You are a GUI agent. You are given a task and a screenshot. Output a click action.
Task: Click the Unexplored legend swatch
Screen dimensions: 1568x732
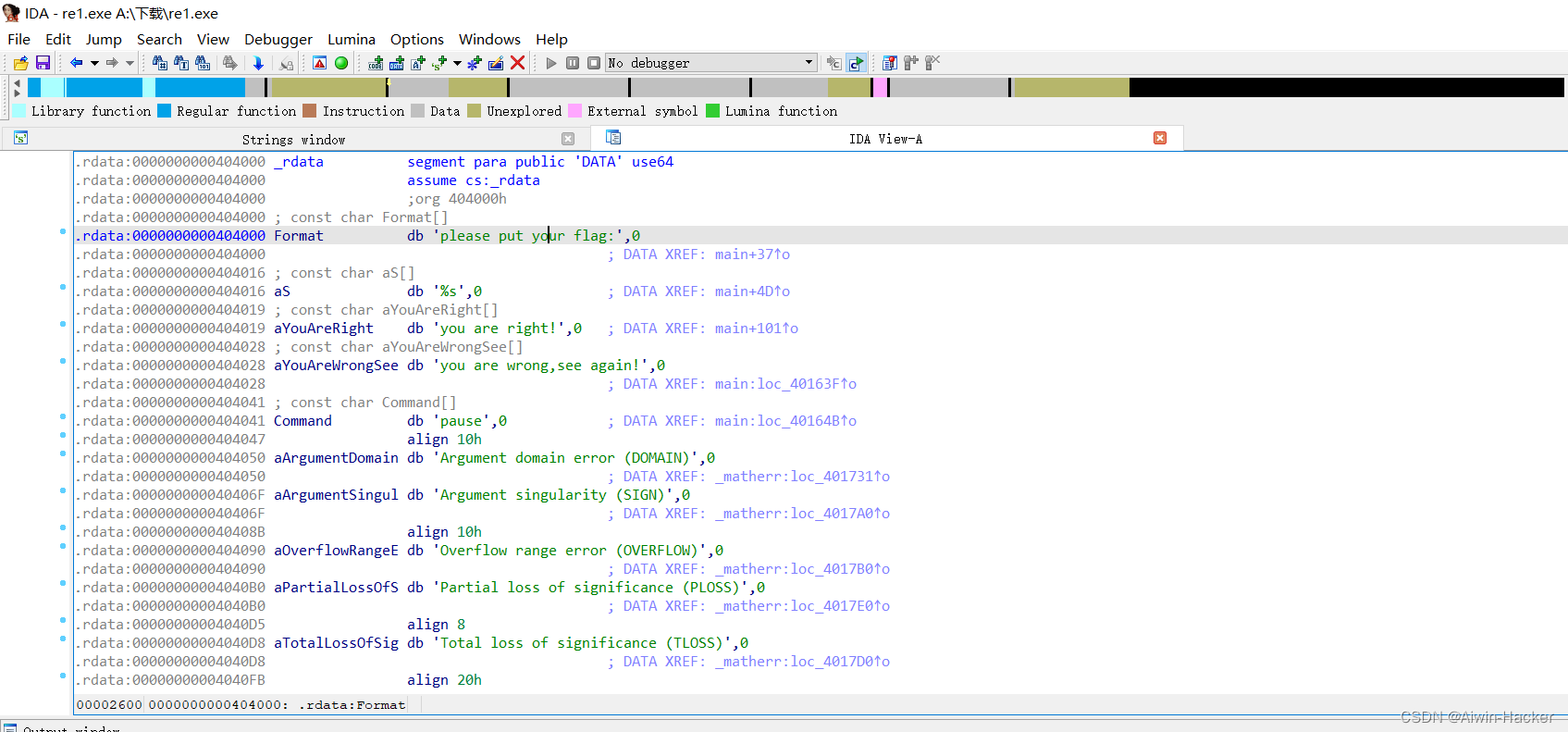pos(475,111)
